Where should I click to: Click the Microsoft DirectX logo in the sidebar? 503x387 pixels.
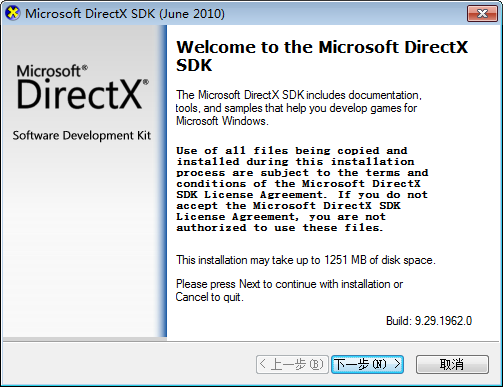[x=82, y=87]
